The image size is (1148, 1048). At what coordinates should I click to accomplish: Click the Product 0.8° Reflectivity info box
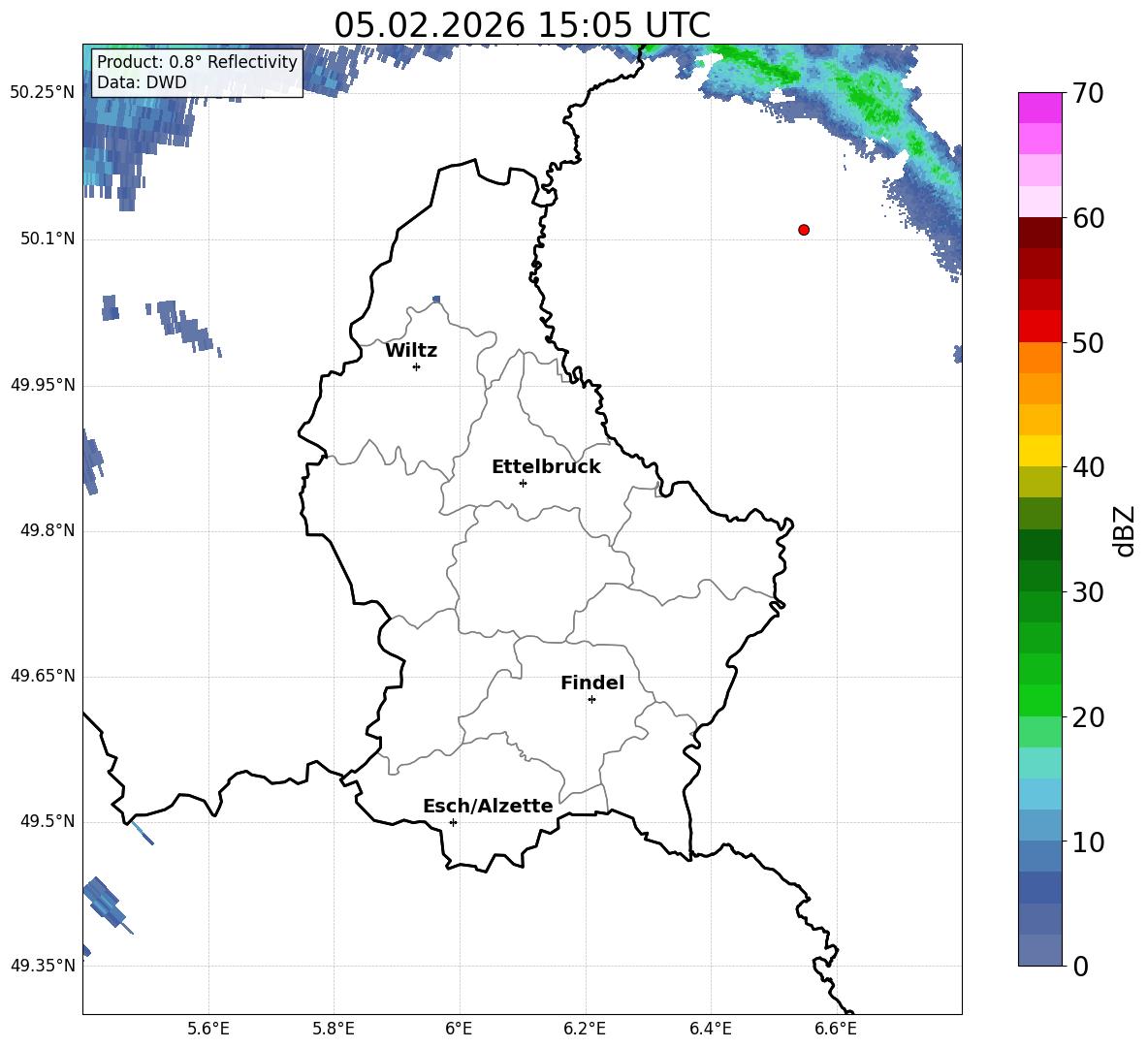(197, 73)
